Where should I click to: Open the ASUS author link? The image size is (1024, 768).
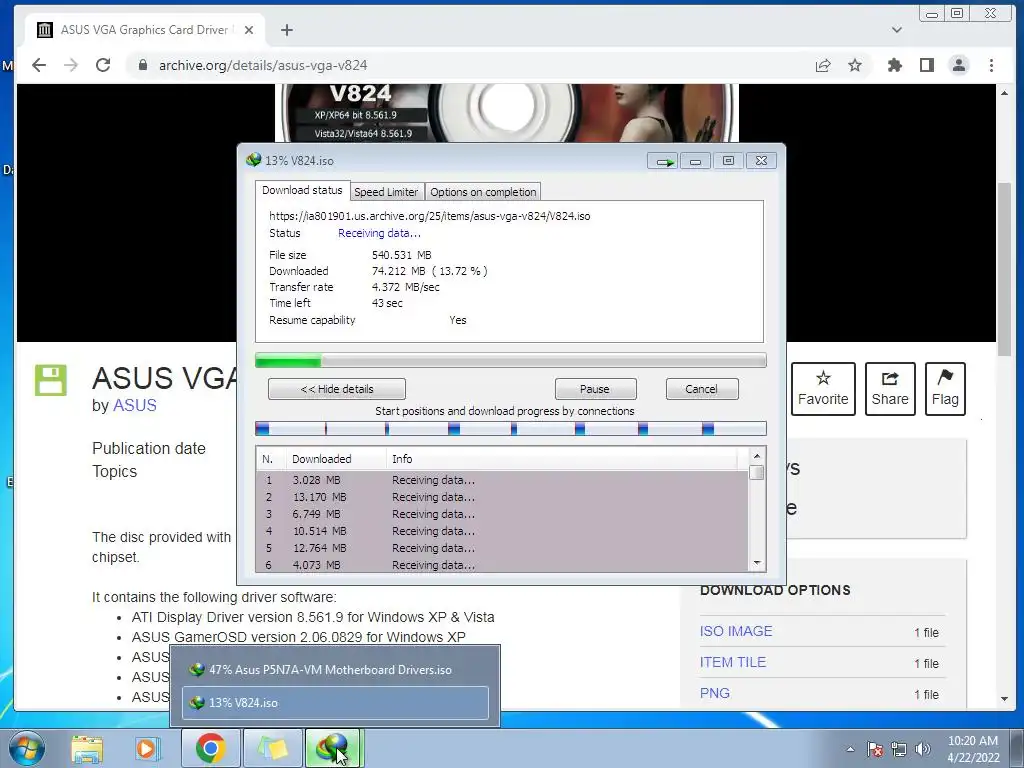point(135,406)
